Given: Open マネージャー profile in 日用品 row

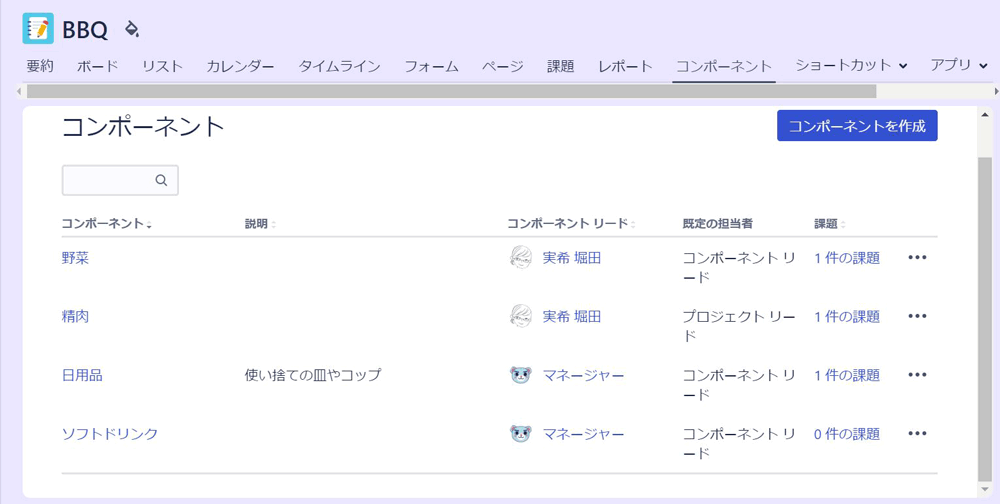Looking at the screenshot, I should [x=584, y=375].
